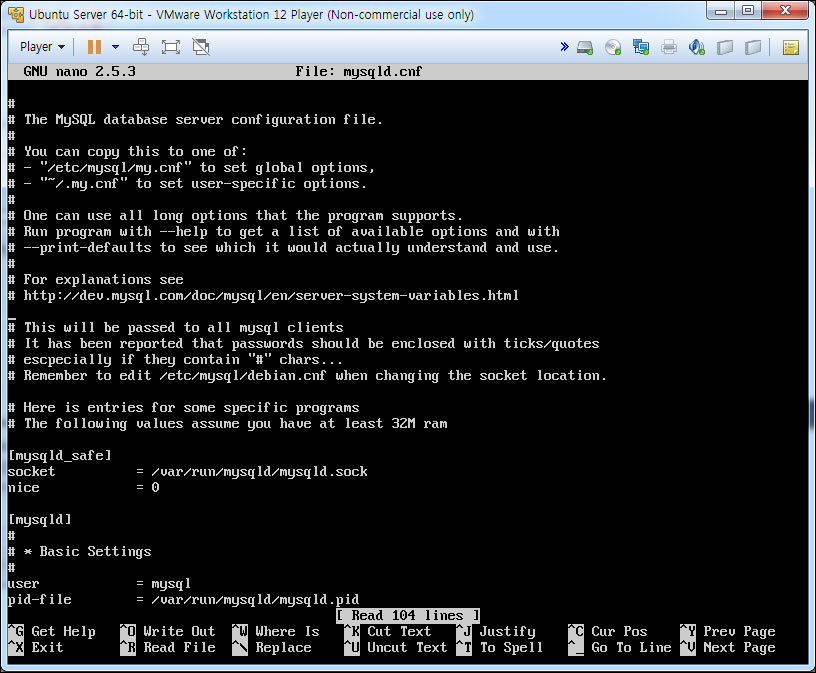Viewport: 816px width, 673px height.
Task: Click the '^X Exit' shortcut
Action: coord(35,647)
